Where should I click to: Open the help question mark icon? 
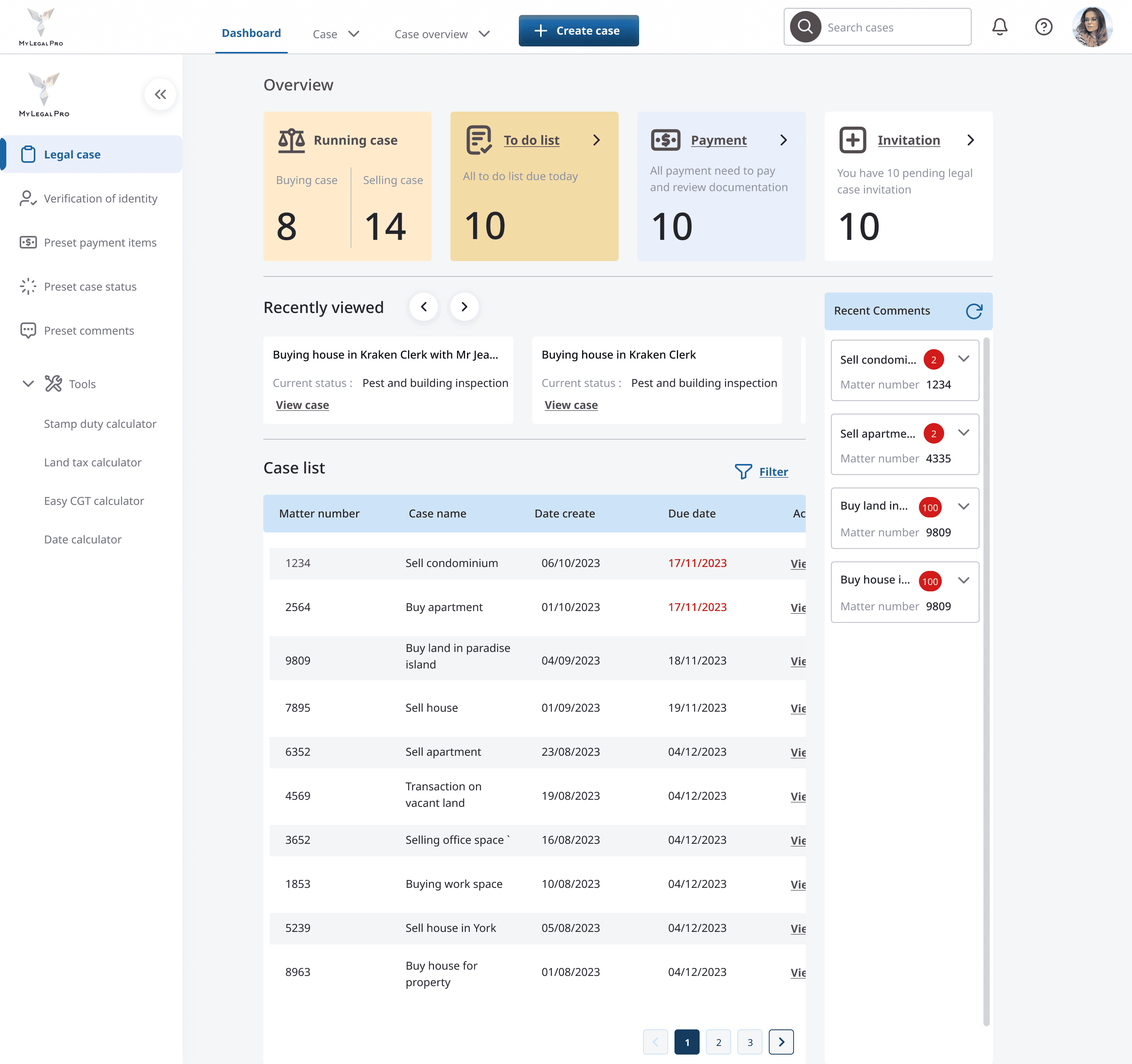[1043, 27]
